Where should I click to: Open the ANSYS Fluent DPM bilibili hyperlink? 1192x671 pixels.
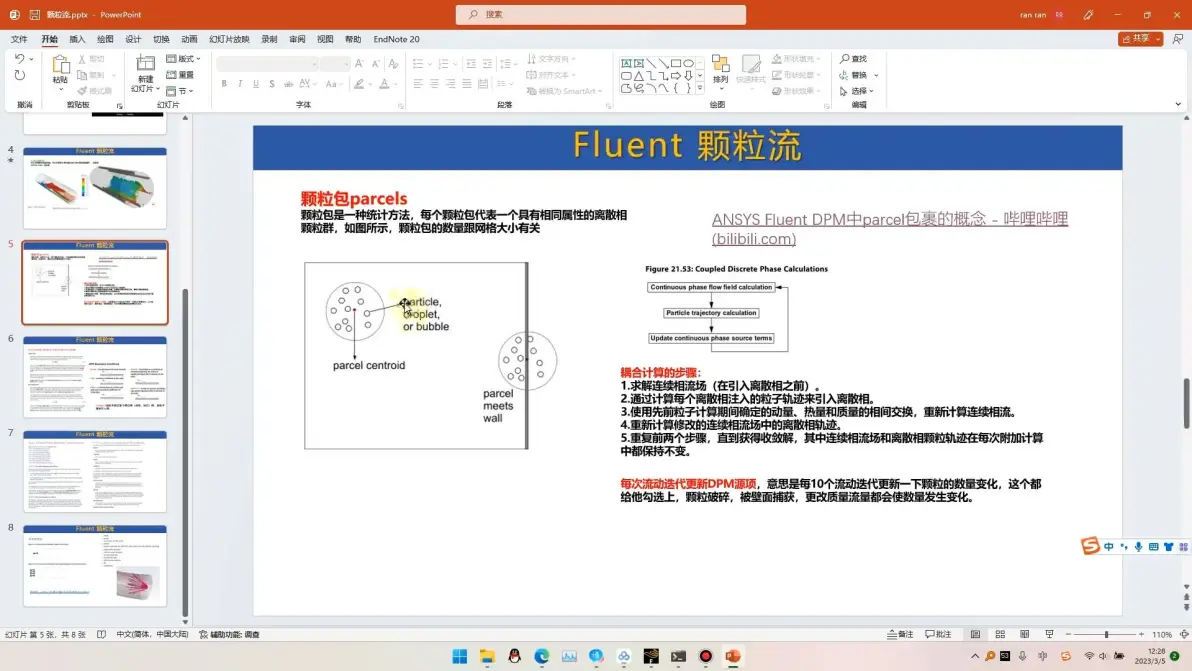point(889,229)
